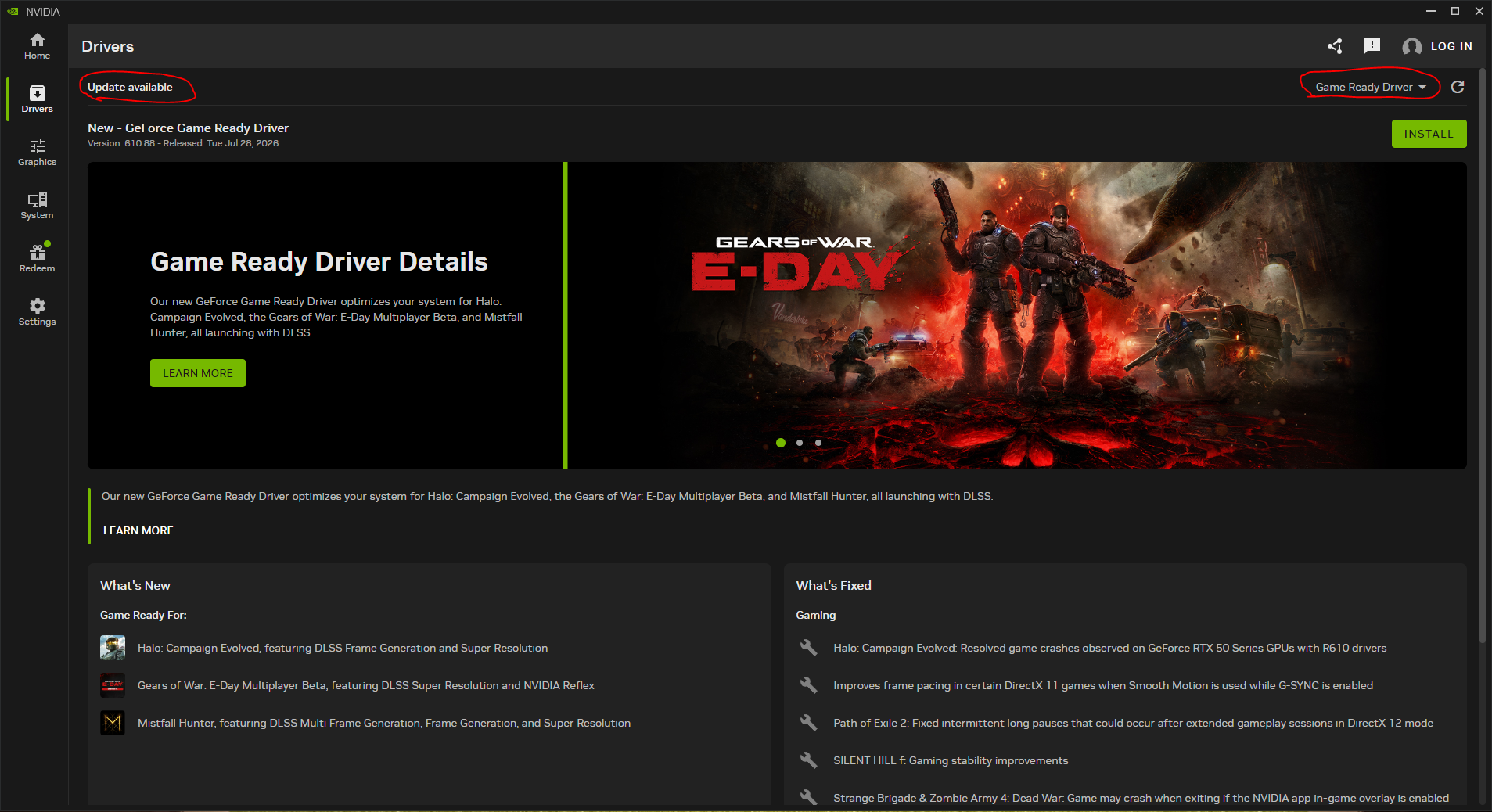Open the feedback notification icon
The height and width of the screenshot is (812, 1492).
(x=1372, y=46)
